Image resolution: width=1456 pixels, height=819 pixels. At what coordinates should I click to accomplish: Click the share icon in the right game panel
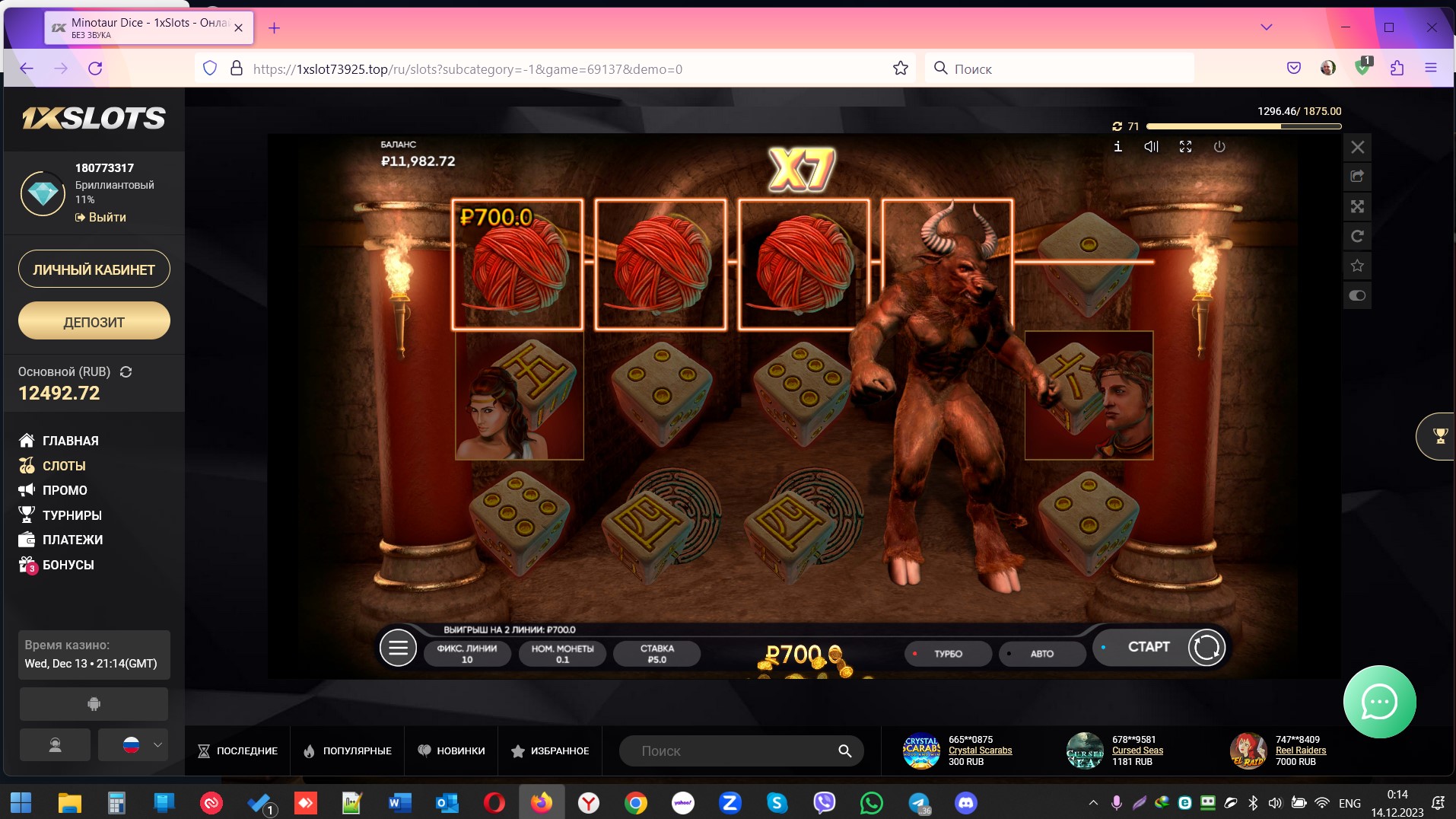[1358, 177]
